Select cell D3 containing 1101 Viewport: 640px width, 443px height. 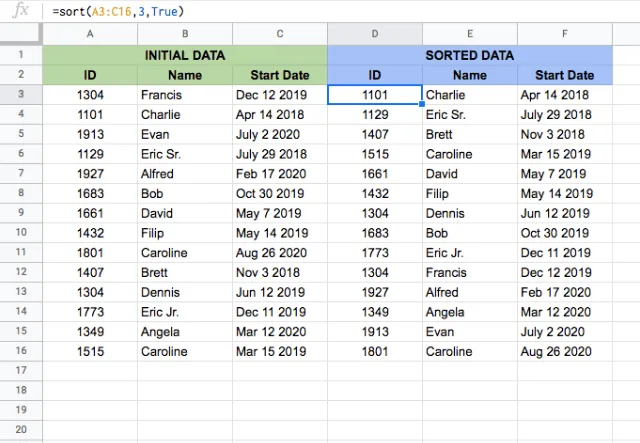tap(375, 95)
